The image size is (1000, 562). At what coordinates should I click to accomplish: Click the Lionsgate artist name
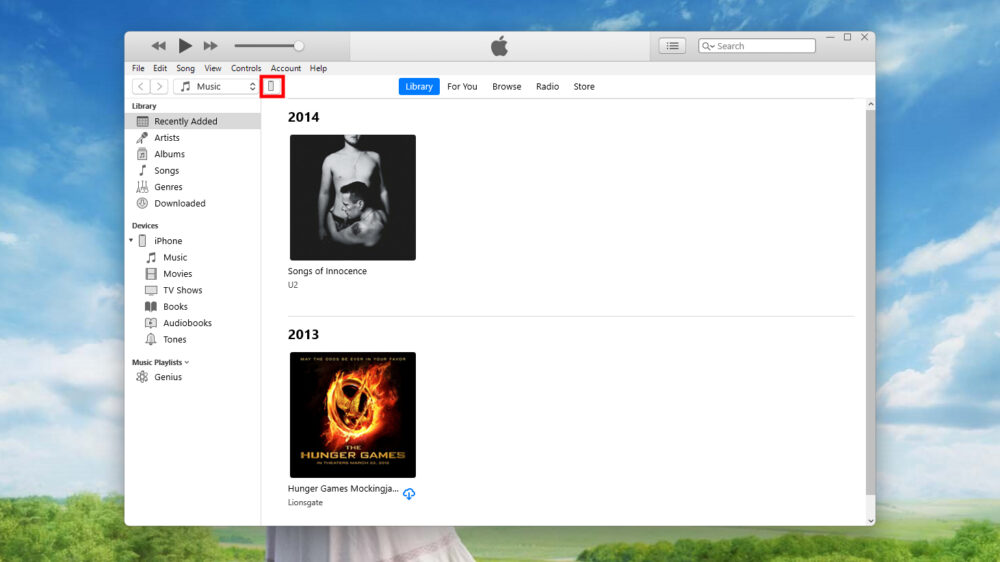(305, 503)
